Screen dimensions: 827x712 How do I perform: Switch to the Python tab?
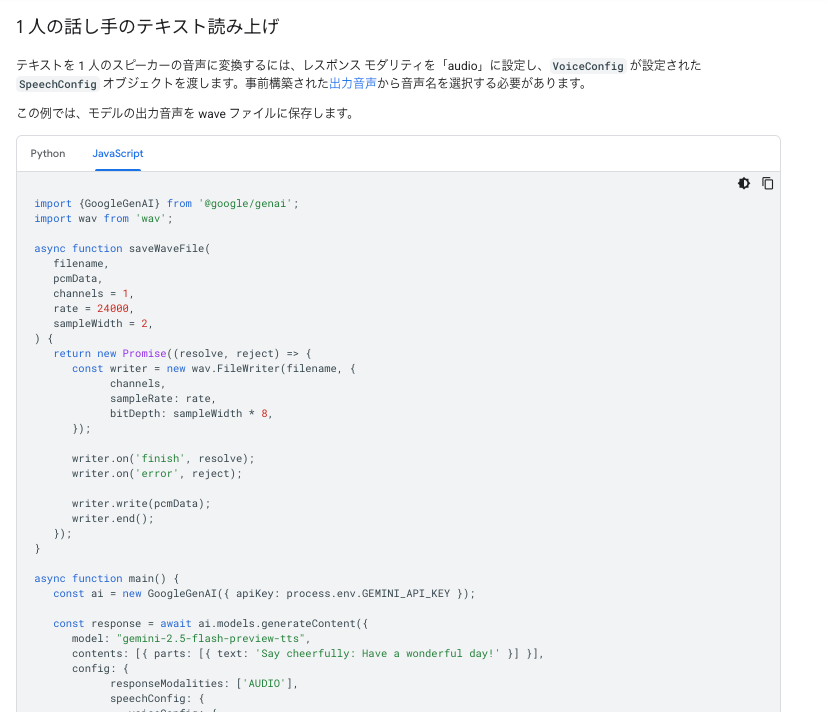pos(48,153)
